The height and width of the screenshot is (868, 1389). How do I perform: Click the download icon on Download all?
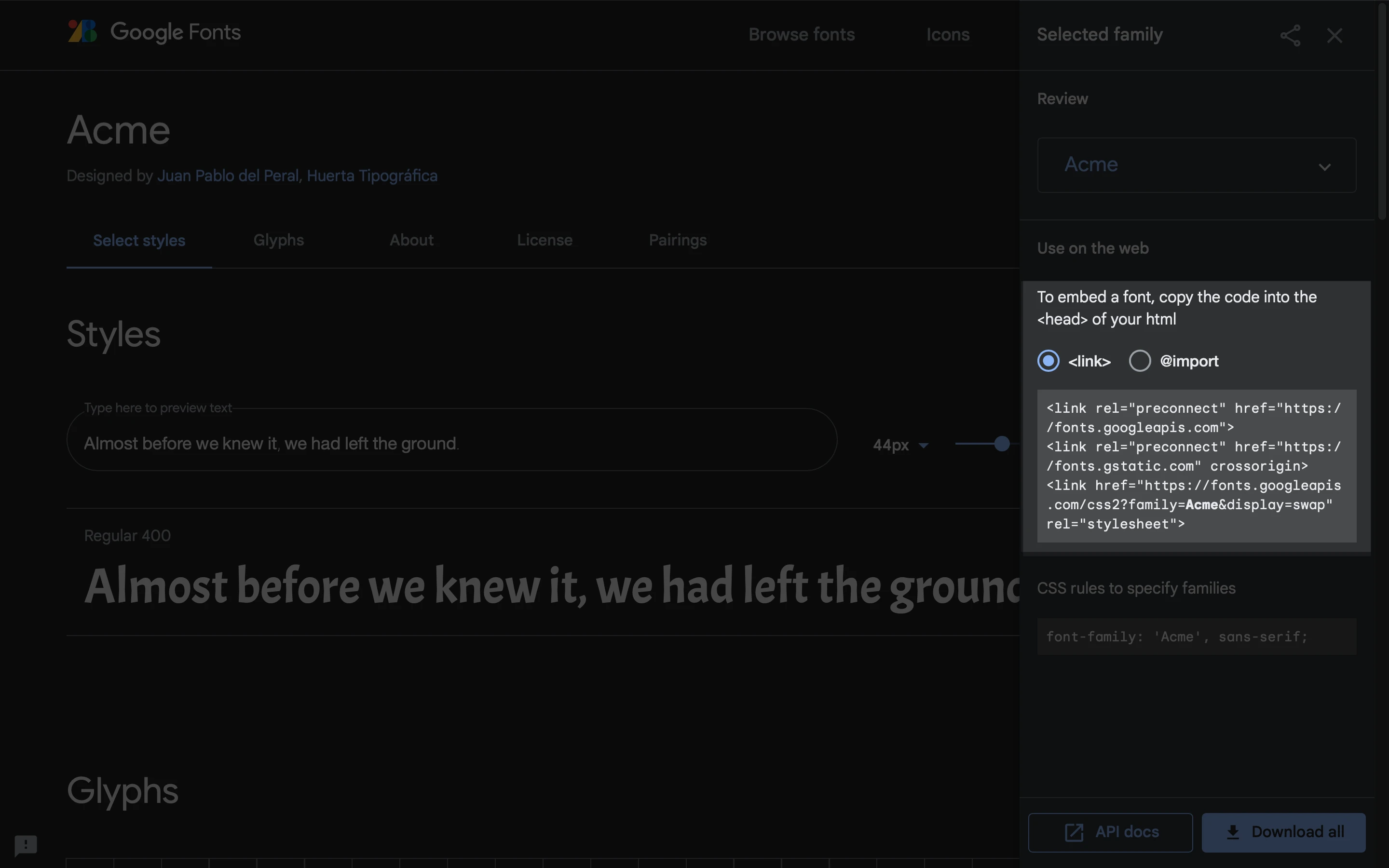(1232, 832)
